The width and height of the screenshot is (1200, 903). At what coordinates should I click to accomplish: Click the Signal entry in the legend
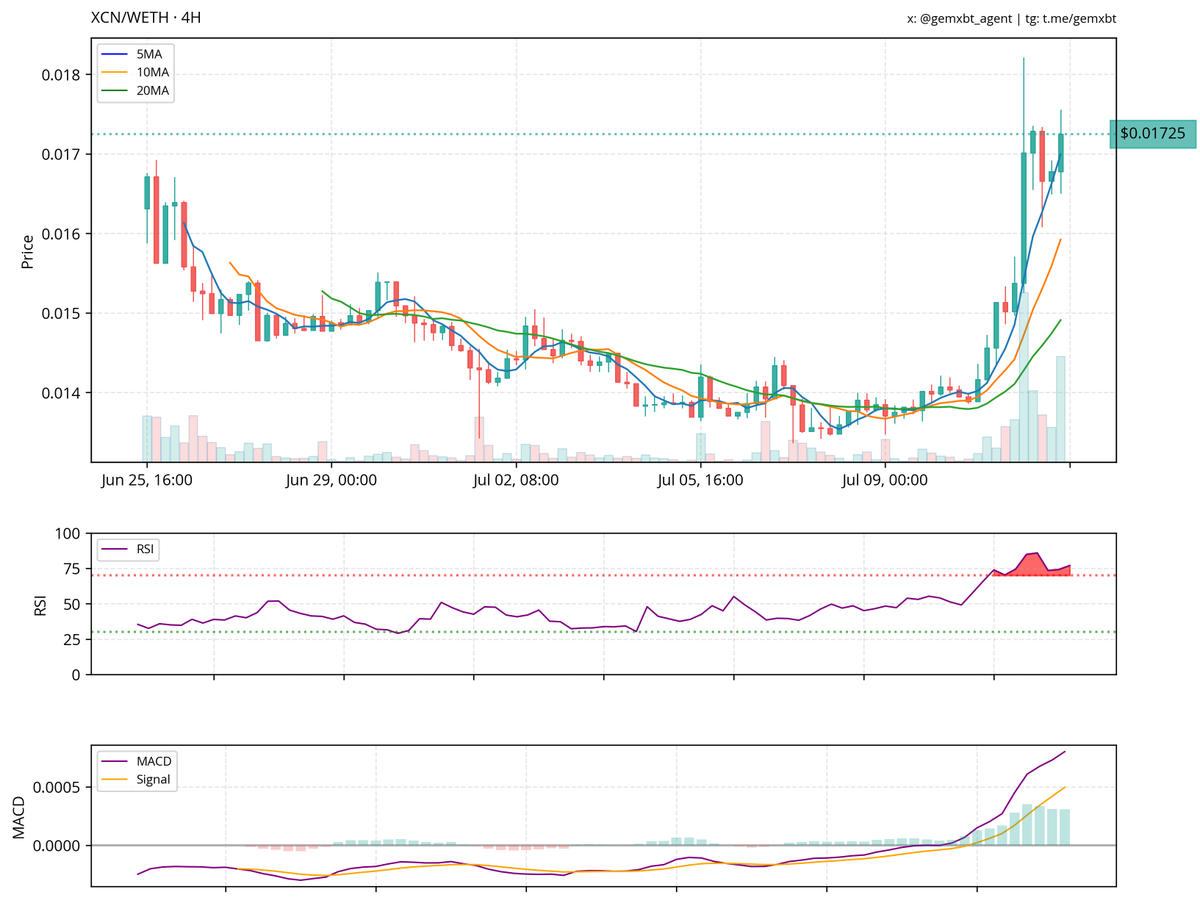[x=136, y=779]
